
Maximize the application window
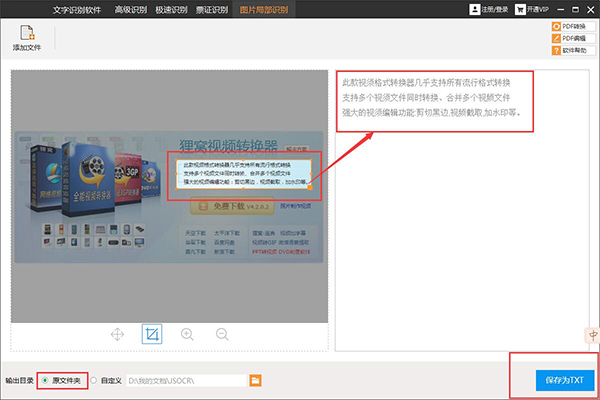pyautogui.click(x=575, y=10)
